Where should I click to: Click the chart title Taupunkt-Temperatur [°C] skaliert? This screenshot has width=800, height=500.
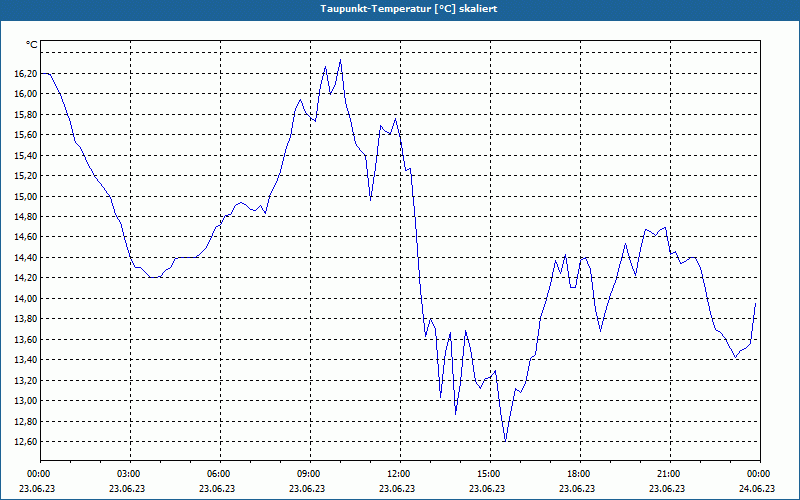(409, 9)
